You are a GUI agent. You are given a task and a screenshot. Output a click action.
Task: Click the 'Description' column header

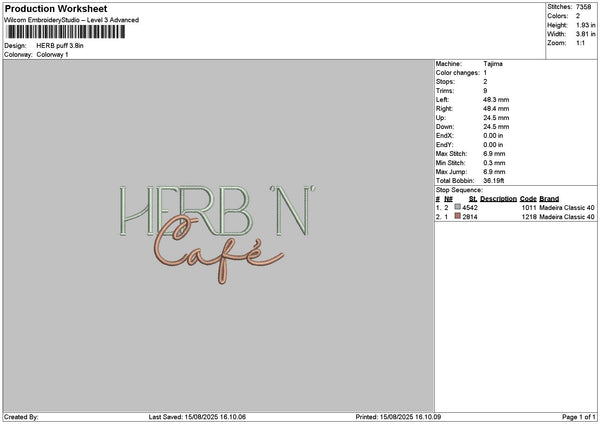[498, 199]
